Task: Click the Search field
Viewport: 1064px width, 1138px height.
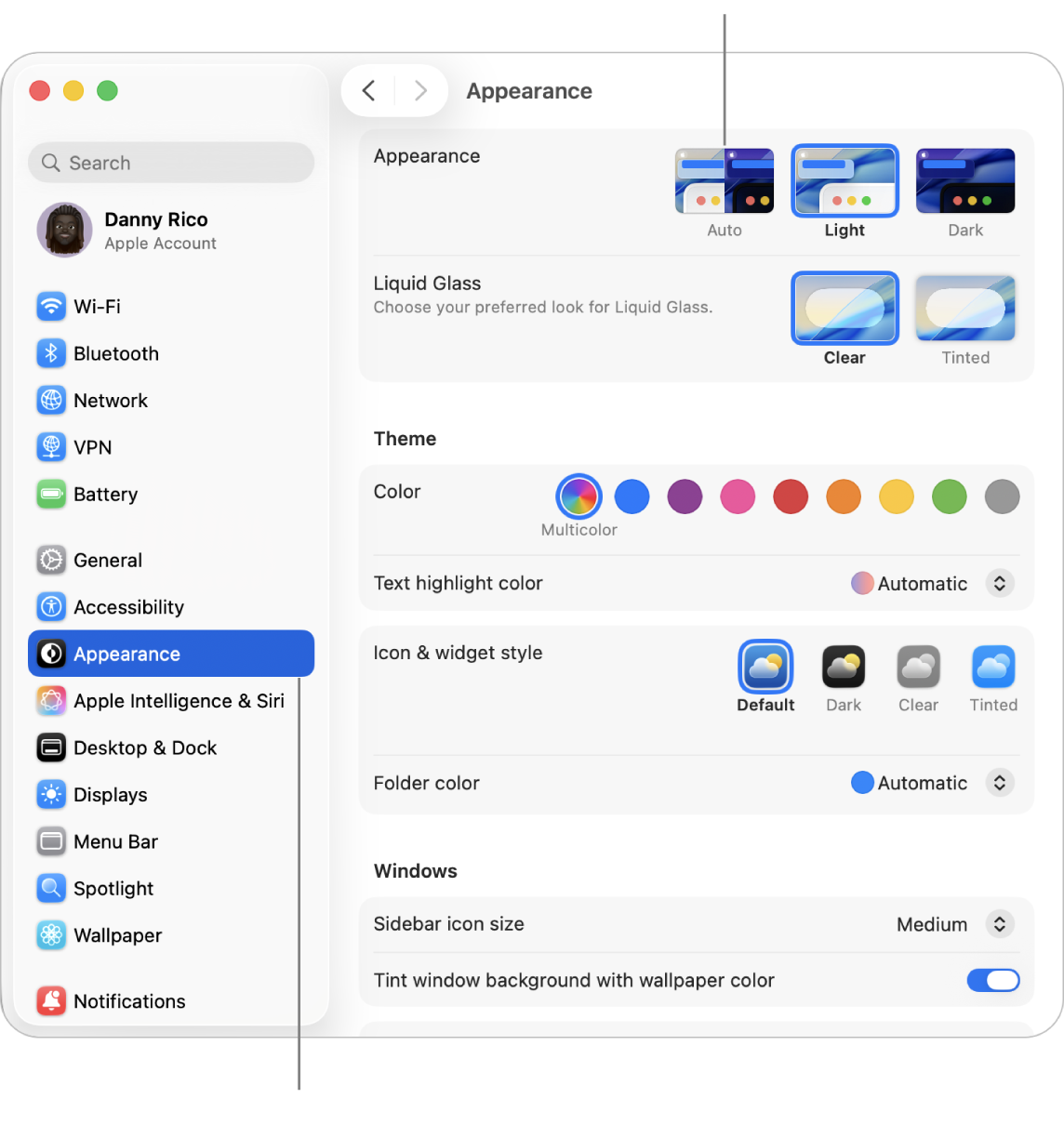Action: [171, 163]
